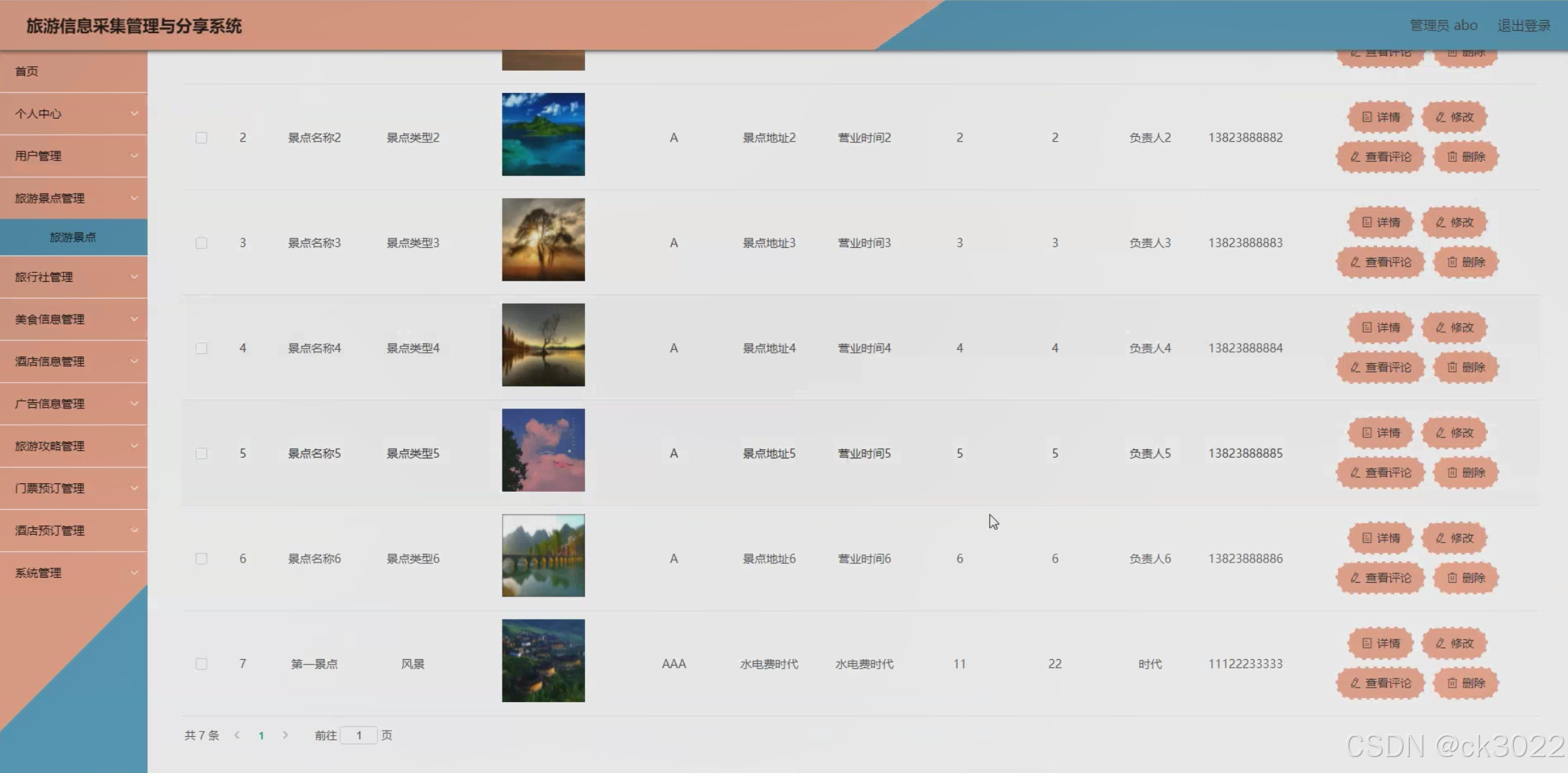Image resolution: width=1568 pixels, height=773 pixels.
Task: Click the 删除 trash icon for row 6
Action: 1465,578
